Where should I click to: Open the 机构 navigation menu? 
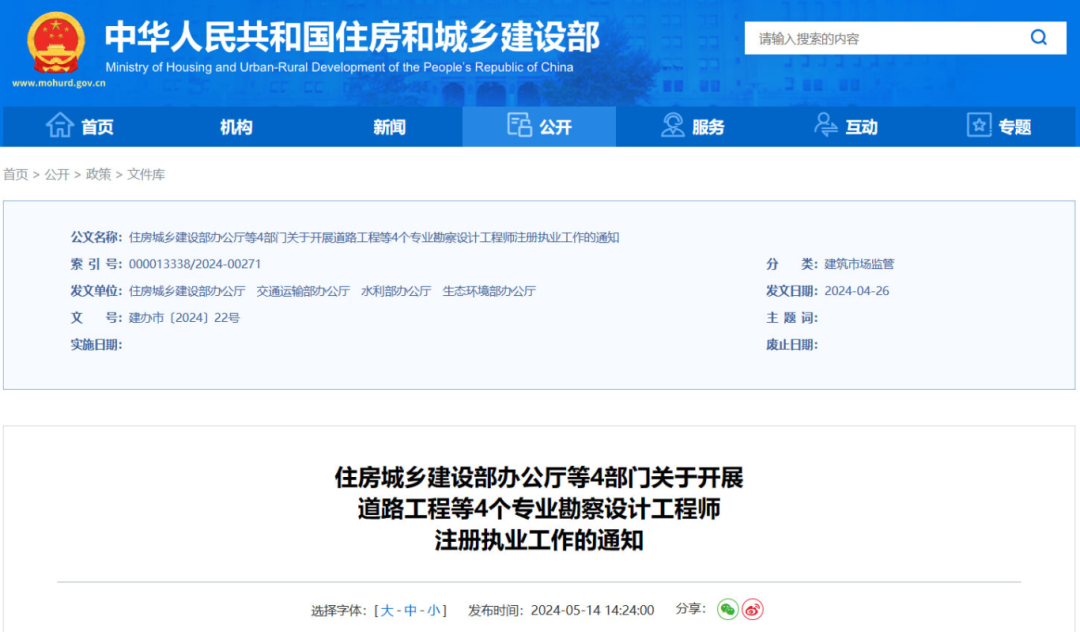(x=235, y=126)
